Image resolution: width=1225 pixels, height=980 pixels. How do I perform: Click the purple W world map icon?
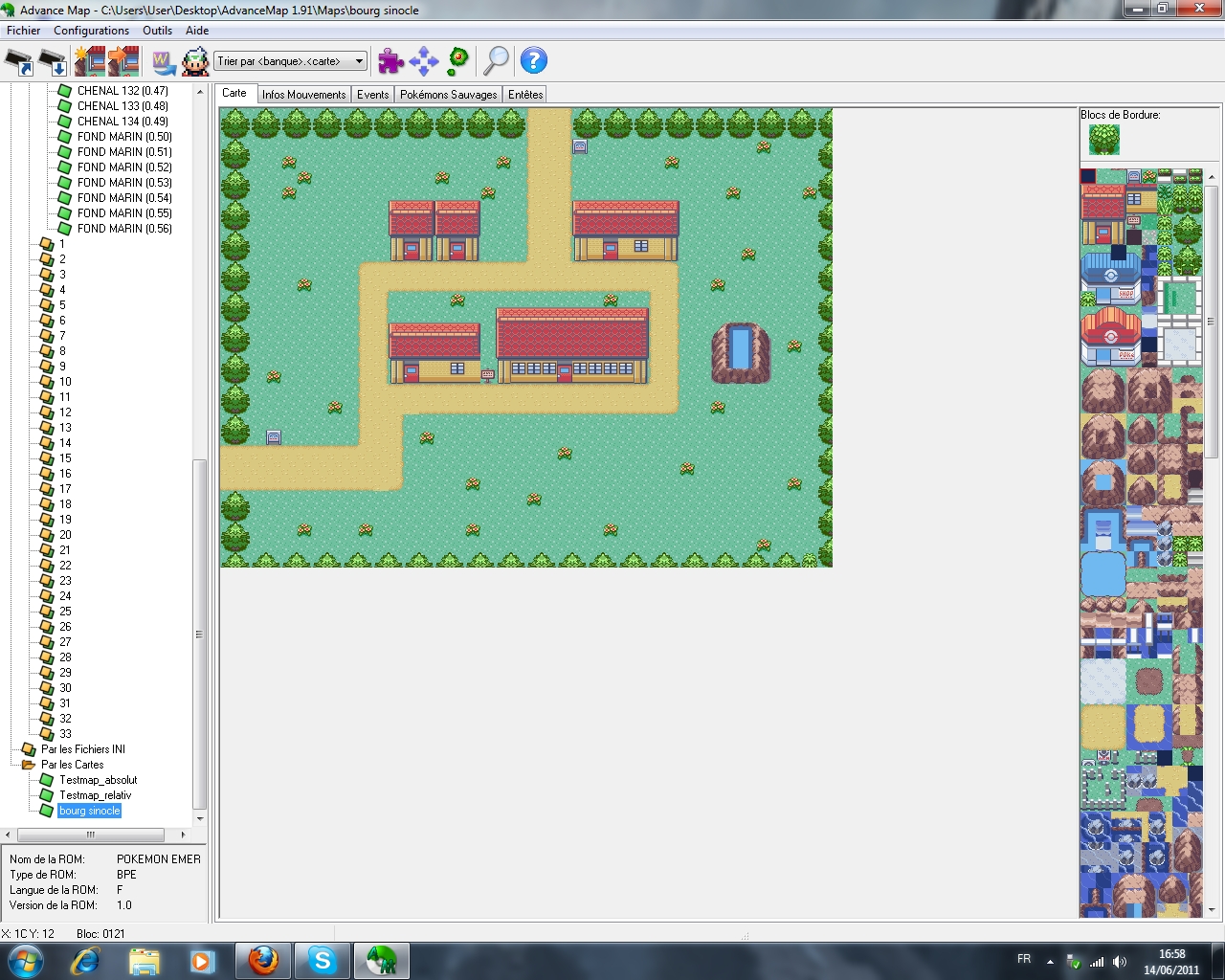[164, 62]
